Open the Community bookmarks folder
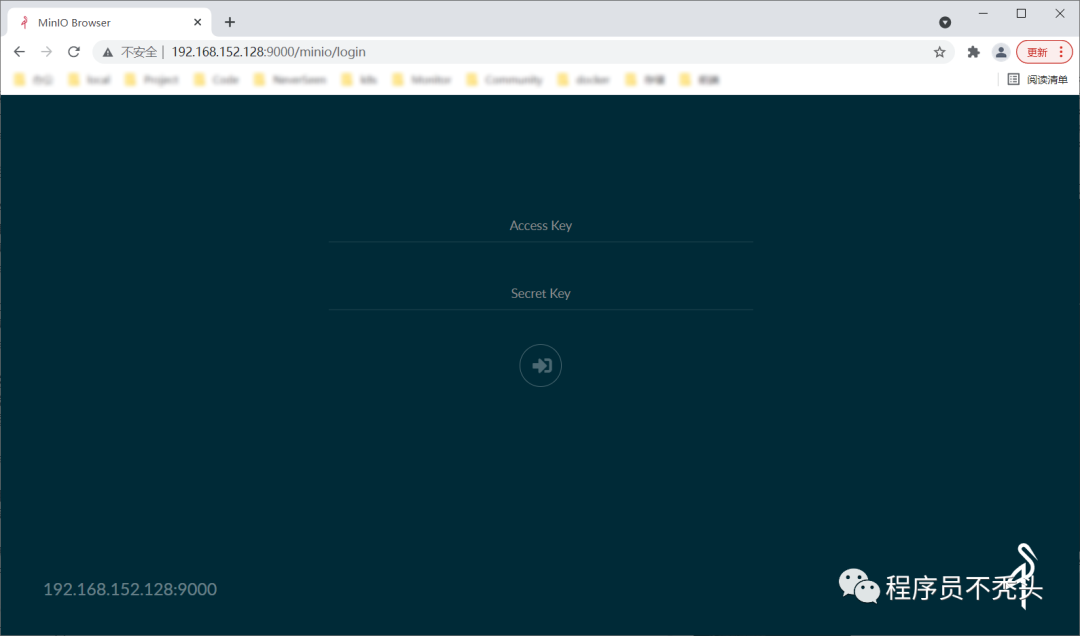The image size is (1080, 636). pos(504,79)
